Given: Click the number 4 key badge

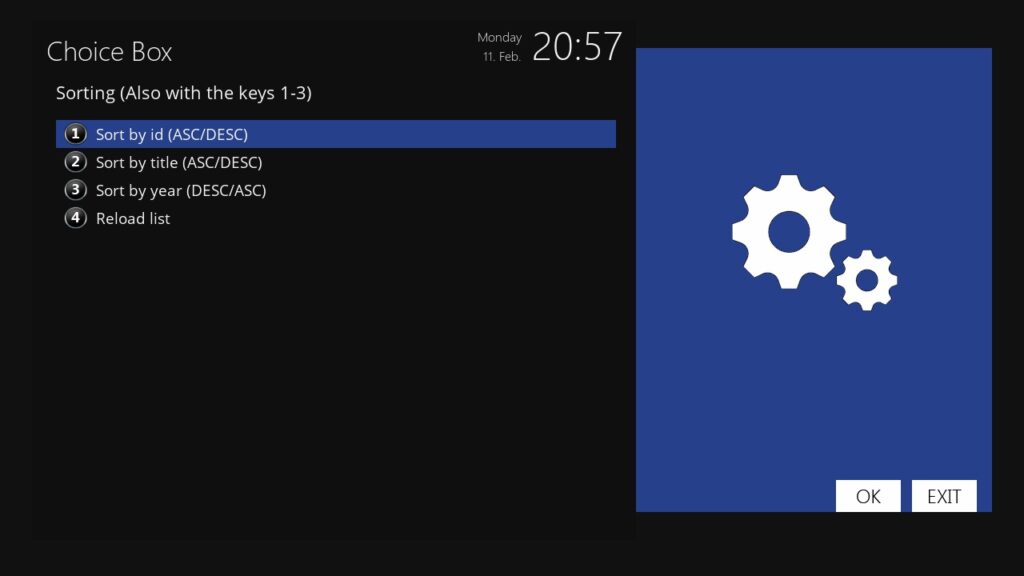Looking at the screenshot, I should (x=75, y=218).
